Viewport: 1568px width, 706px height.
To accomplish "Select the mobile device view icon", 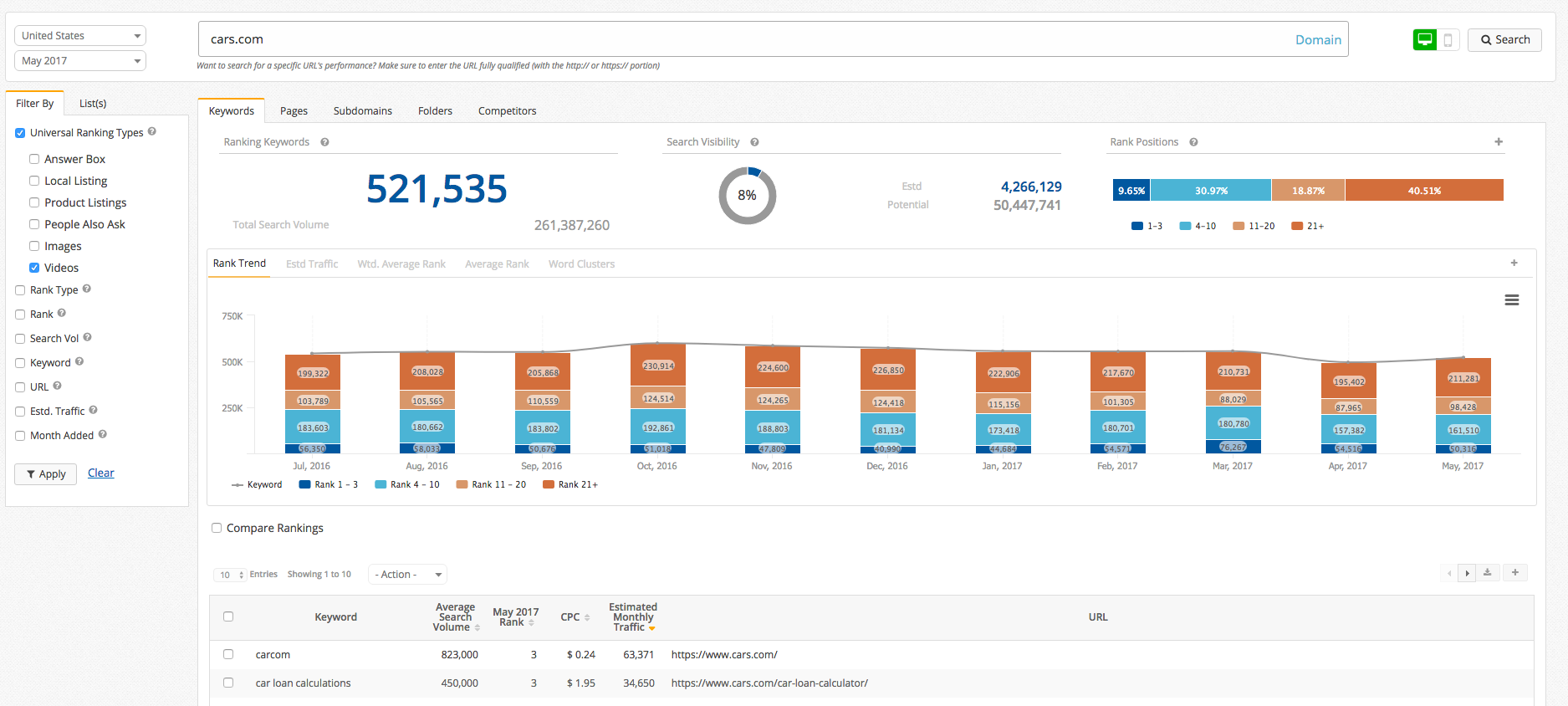I will pyautogui.click(x=1448, y=39).
